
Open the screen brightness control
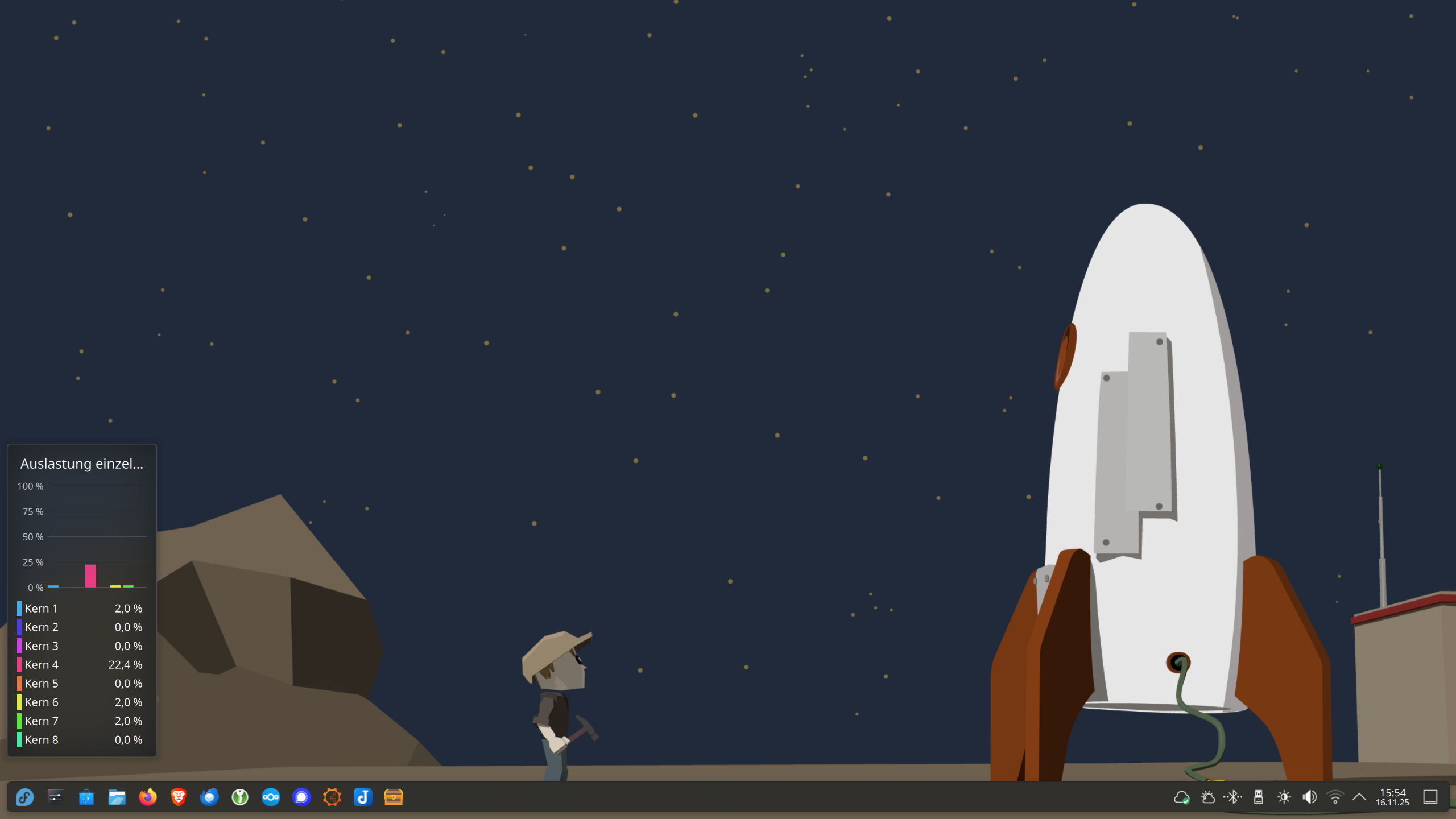1284,797
